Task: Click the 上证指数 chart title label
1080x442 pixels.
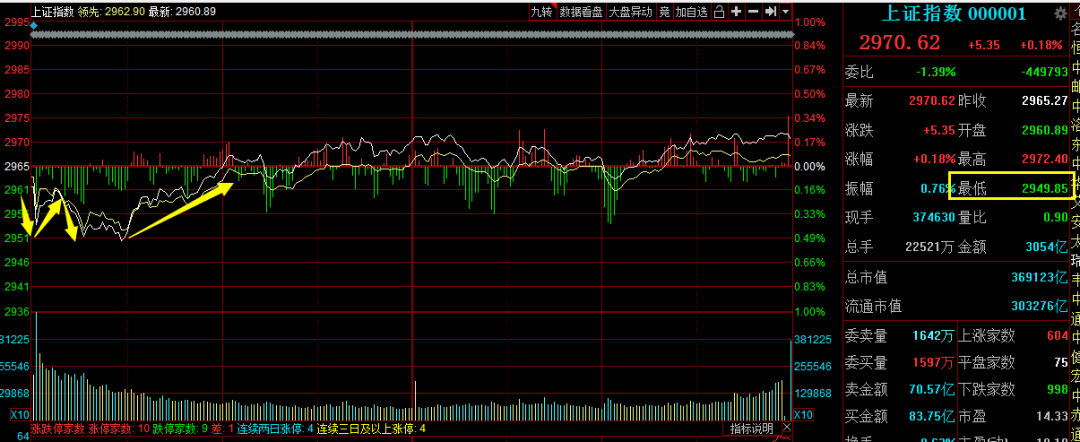Action: pyautogui.click(x=53, y=11)
